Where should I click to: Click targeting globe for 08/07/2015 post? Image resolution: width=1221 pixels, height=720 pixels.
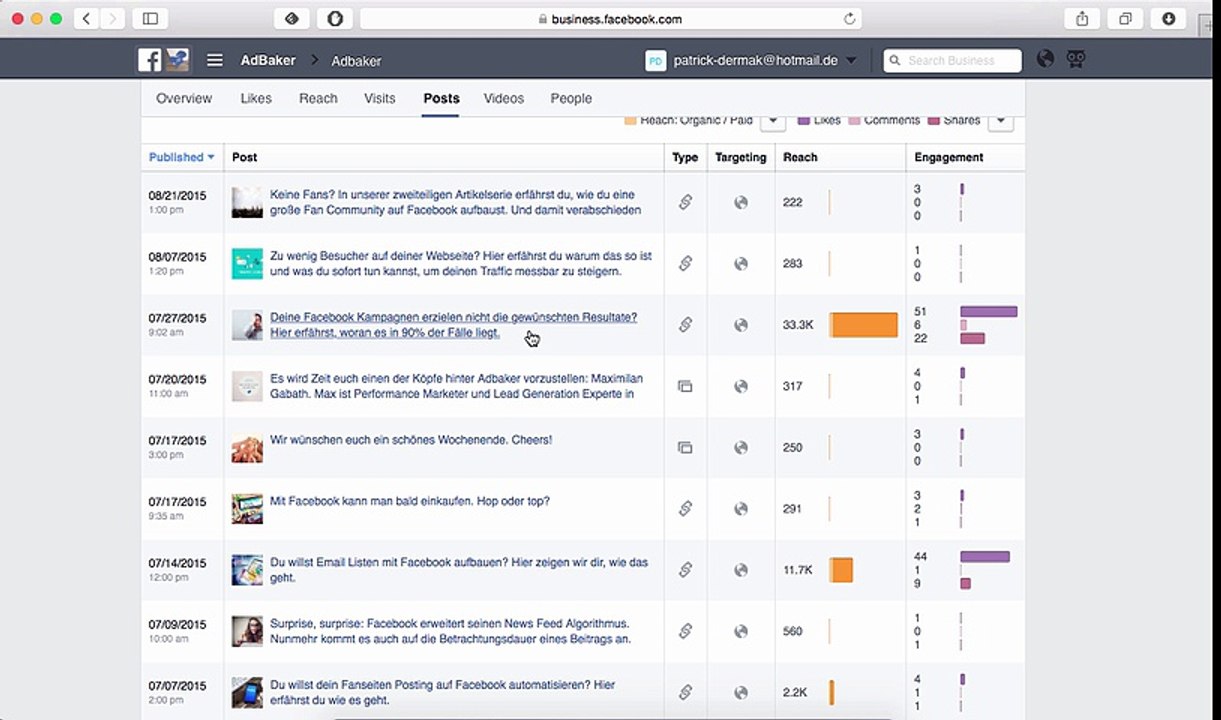pos(741,264)
